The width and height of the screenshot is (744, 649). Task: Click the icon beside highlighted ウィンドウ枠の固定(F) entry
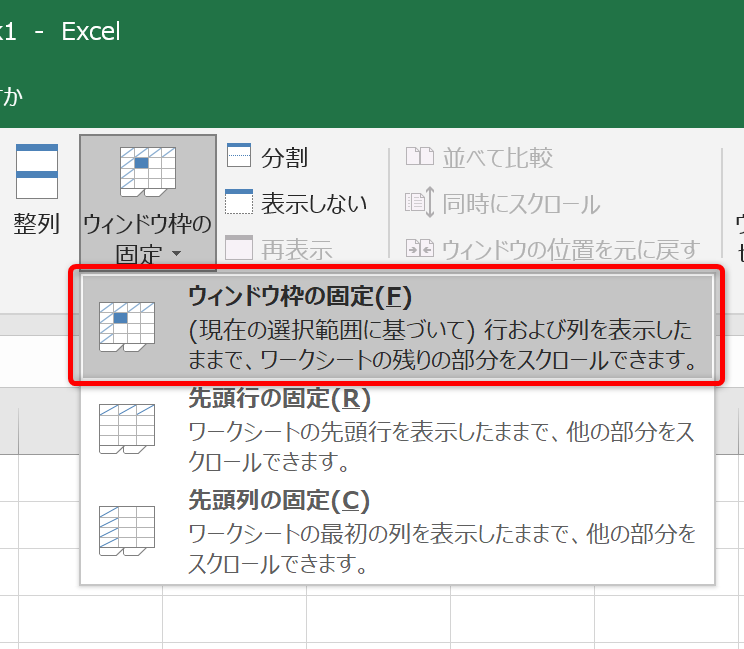[x=126, y=326]
